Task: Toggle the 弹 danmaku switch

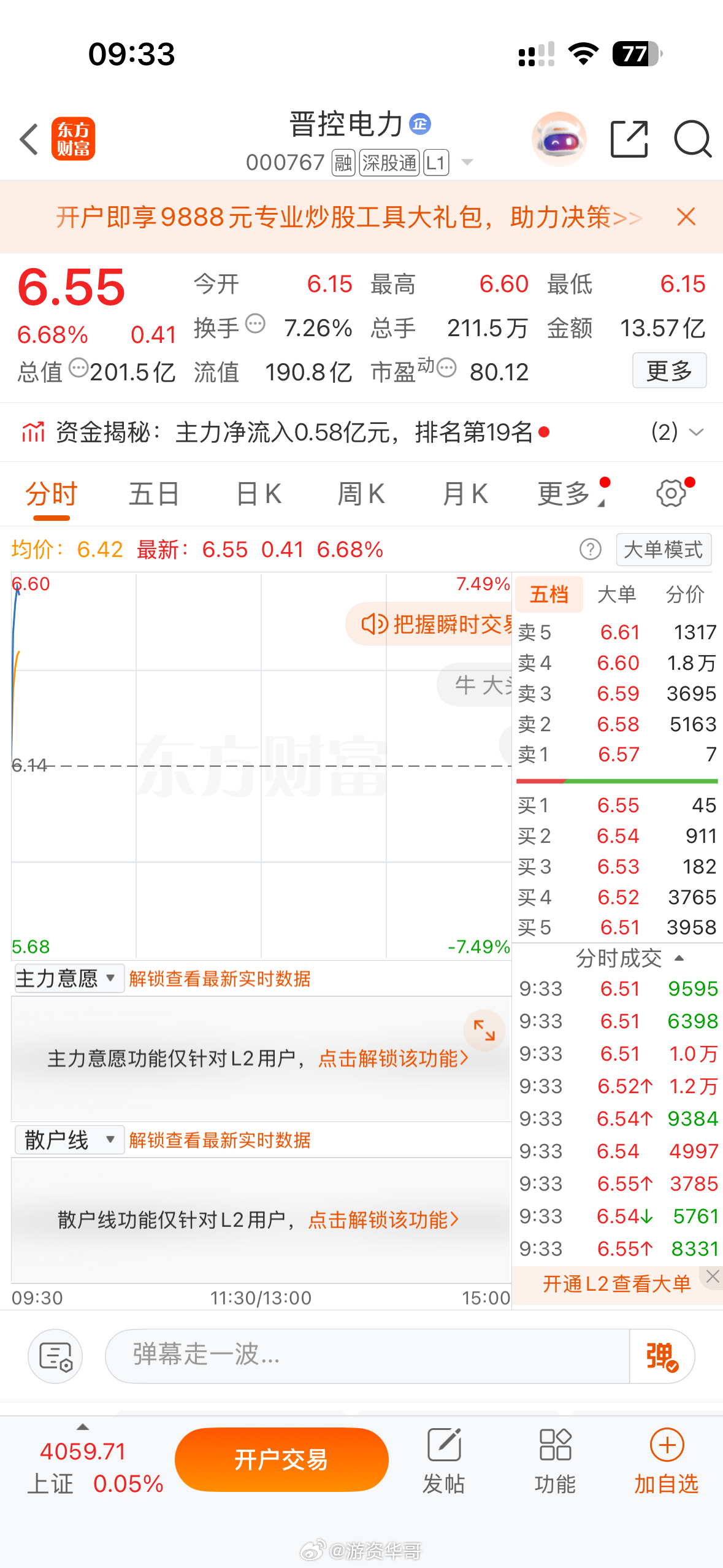Action: [662, 1356]
